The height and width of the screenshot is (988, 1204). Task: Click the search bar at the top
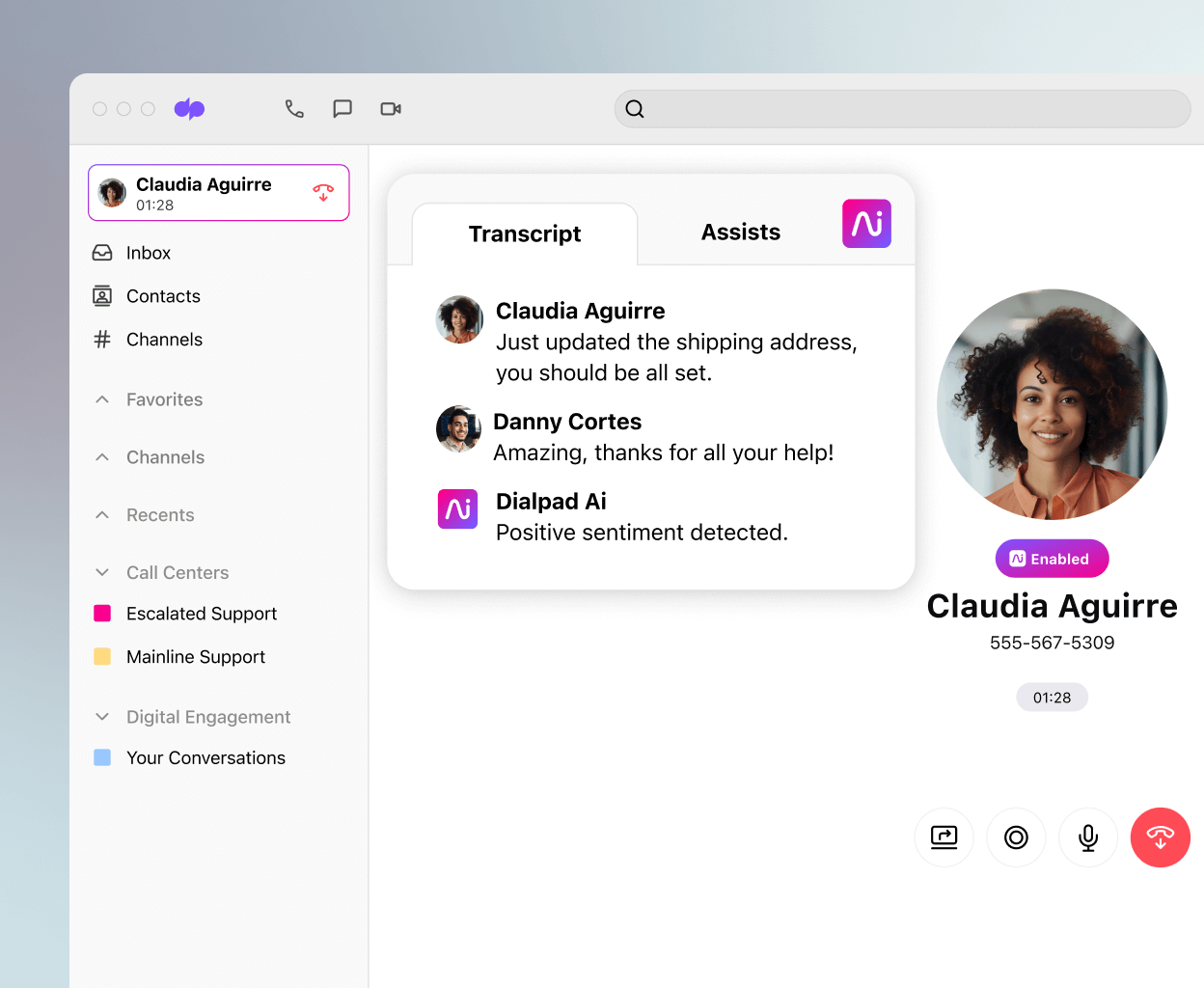[x=902, y=108]
